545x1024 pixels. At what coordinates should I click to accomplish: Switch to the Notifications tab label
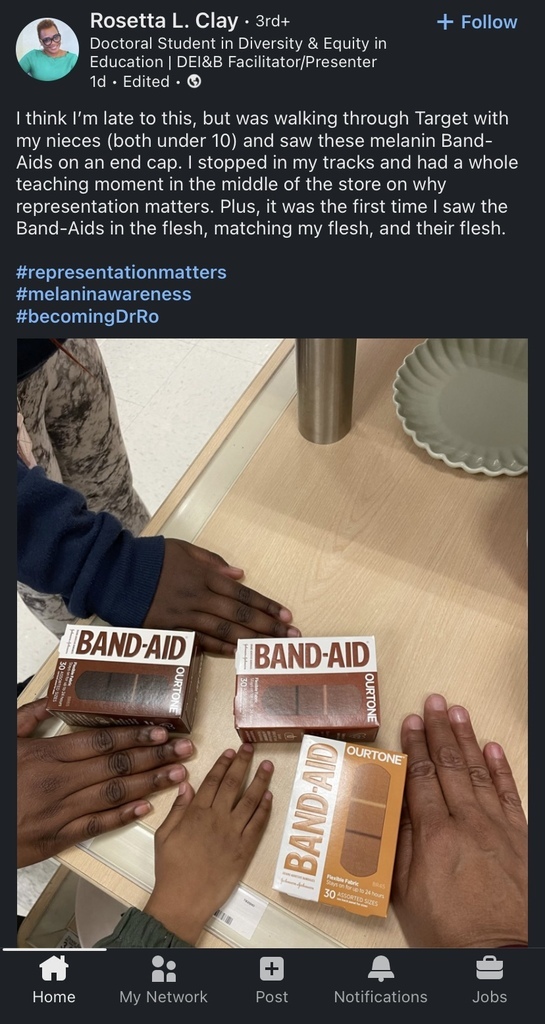pyautogui.click(x=381, y=997)
